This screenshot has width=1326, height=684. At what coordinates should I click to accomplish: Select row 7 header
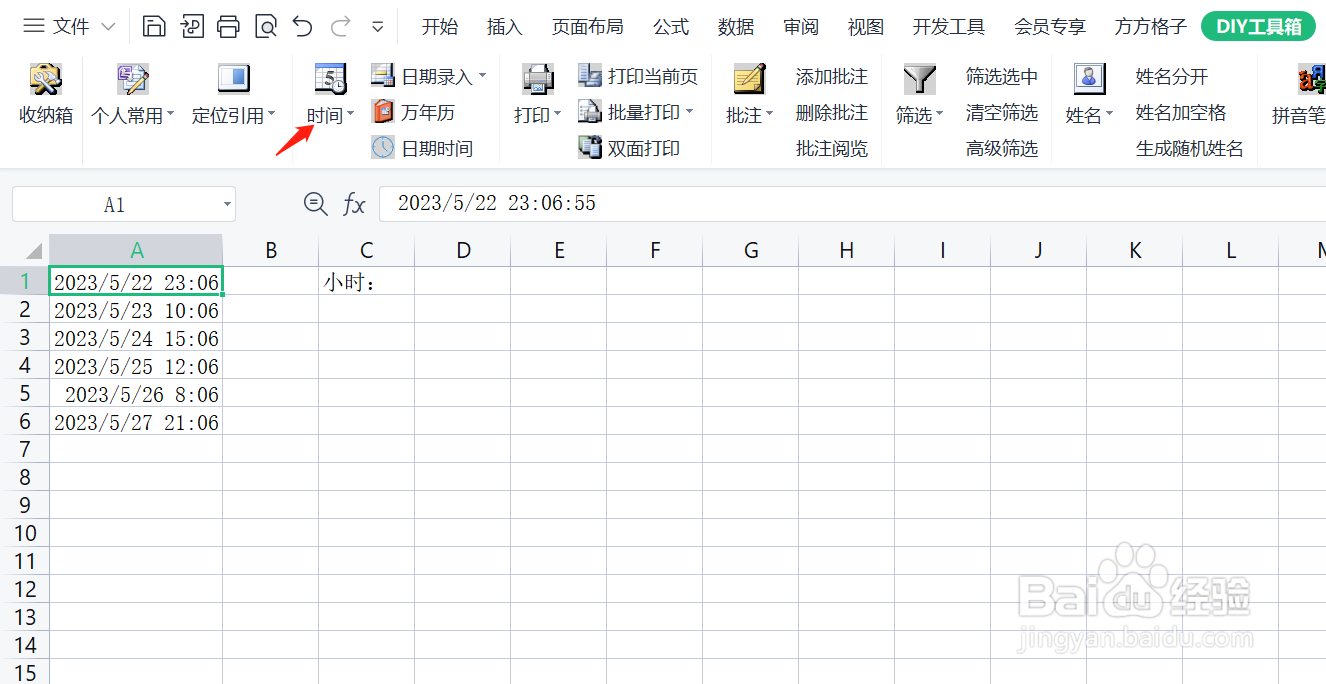[x=25, y=448]
